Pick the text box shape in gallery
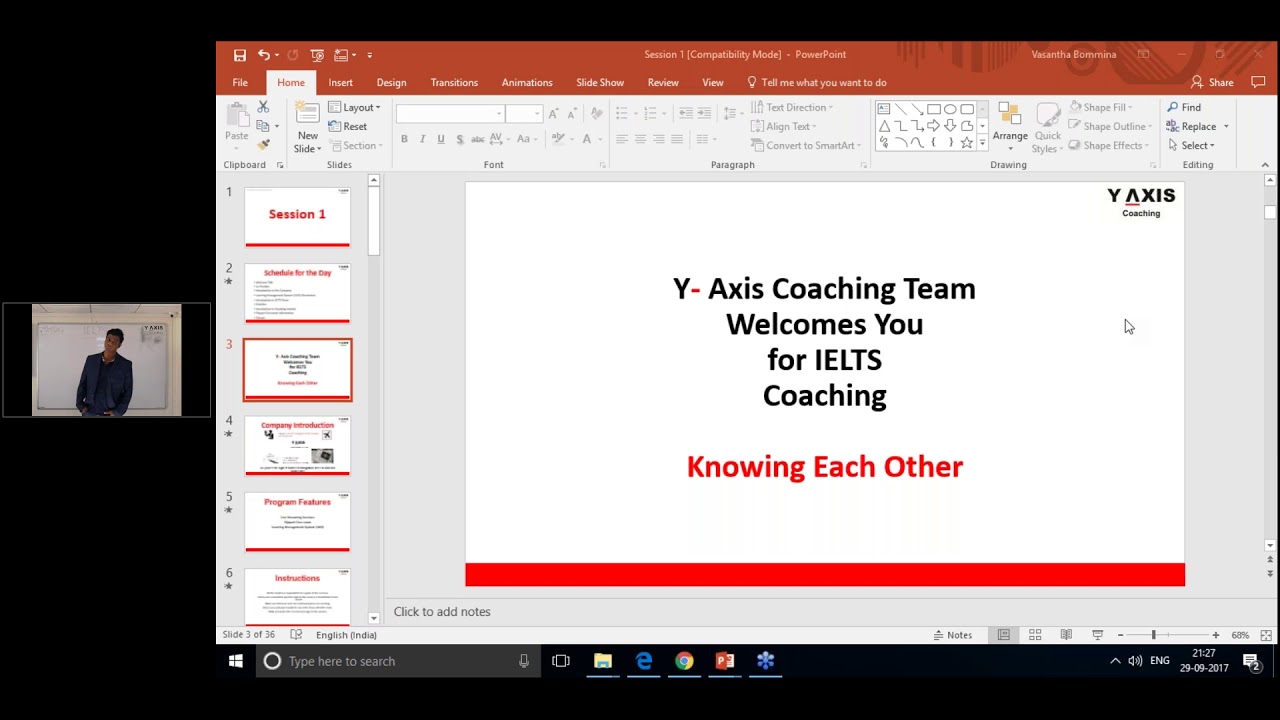Screen dimensions: 1280x720 click(884, 109)
